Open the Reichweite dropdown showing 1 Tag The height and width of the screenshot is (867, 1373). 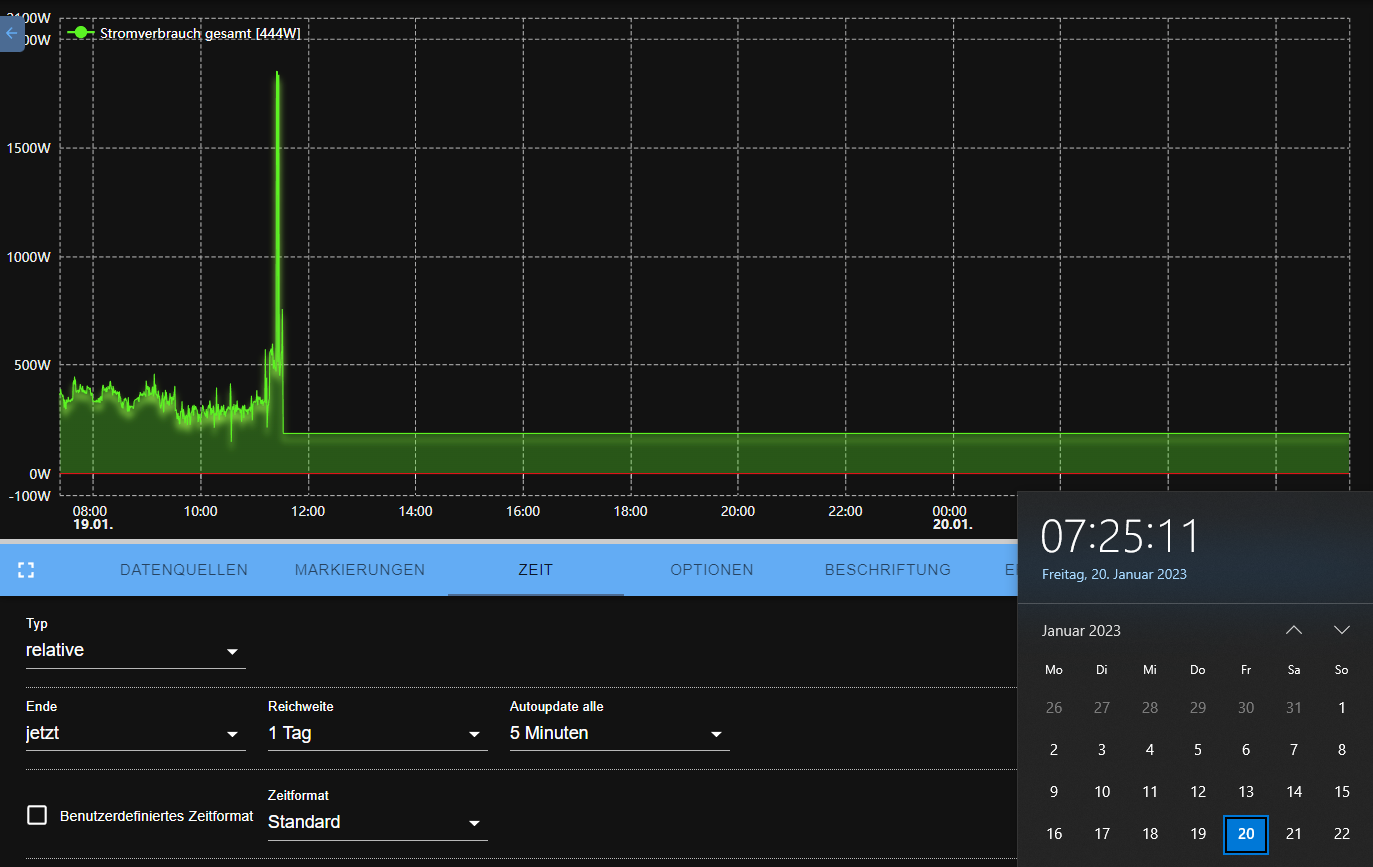pyautogui.click(x=377, y=734)
